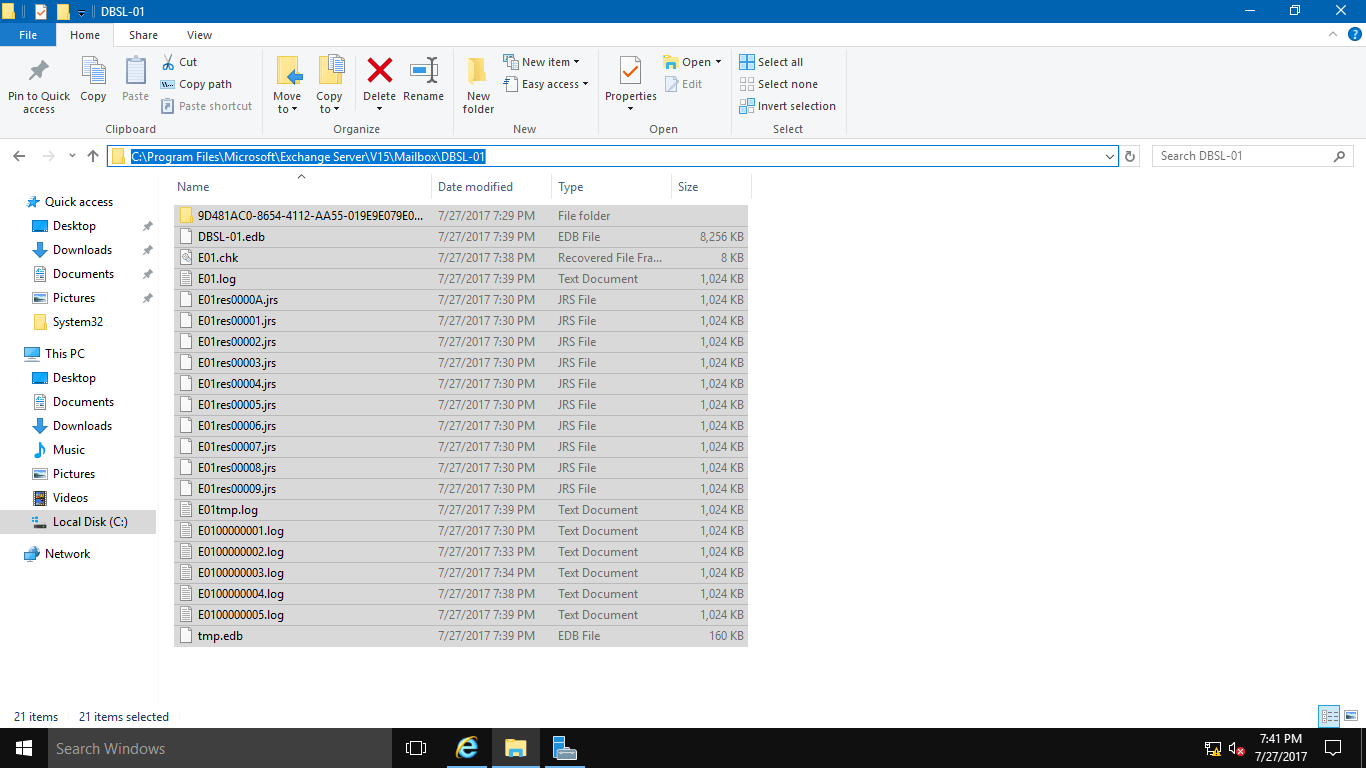This screenshot has height=768, width=1366.
Task: Click the Paste icon
Action: 134,80
